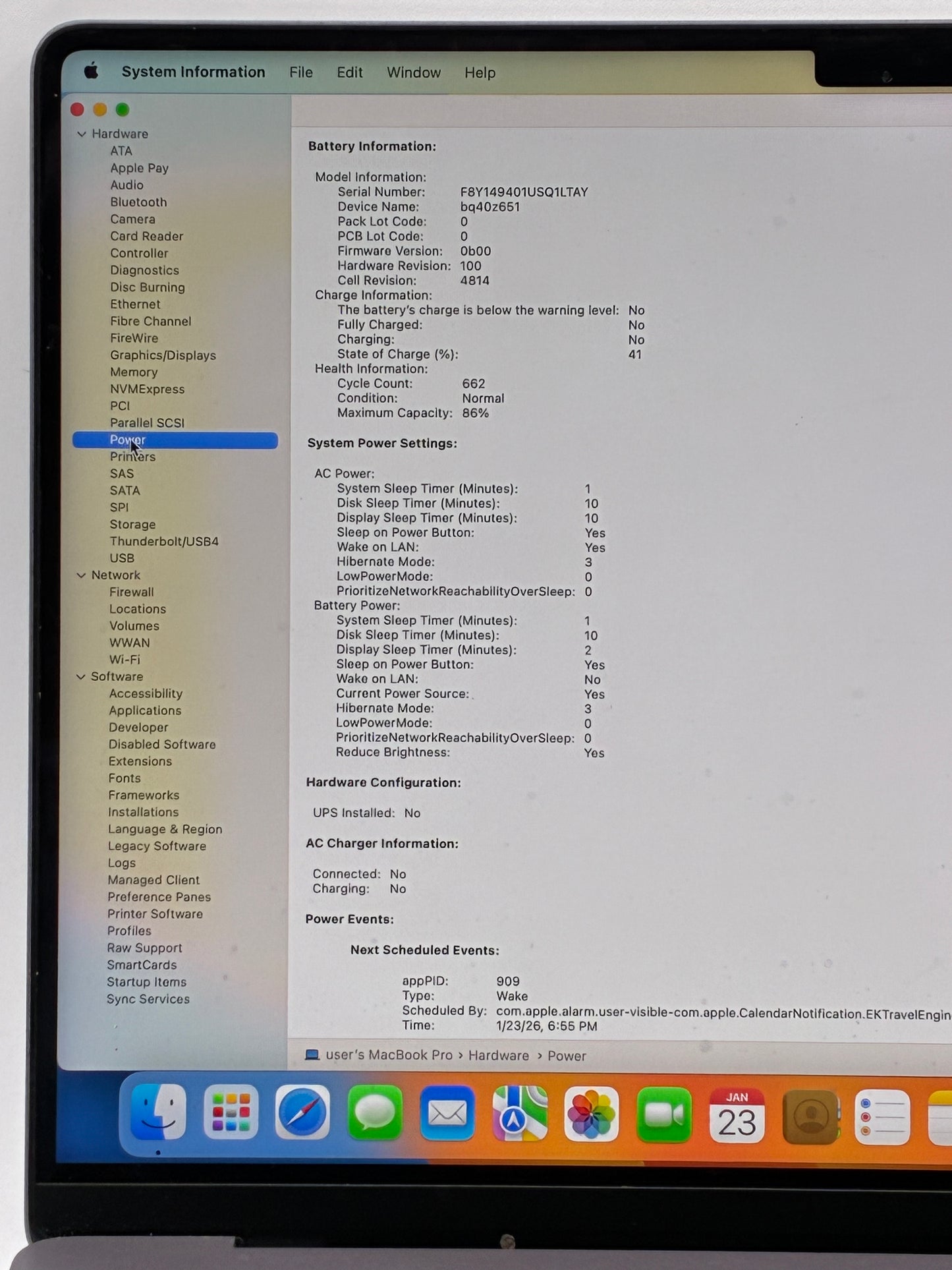Select ATA in the sidebar
The width and height of the screenshot is (952, 1270).
(x=121, y=151)
